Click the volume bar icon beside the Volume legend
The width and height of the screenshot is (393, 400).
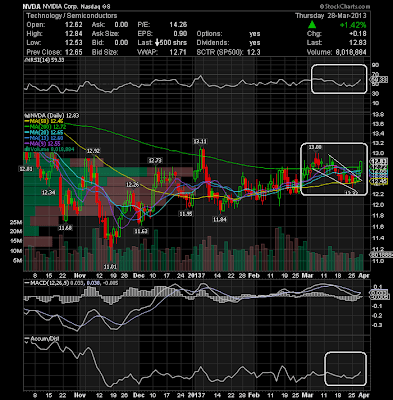point(25,149)
